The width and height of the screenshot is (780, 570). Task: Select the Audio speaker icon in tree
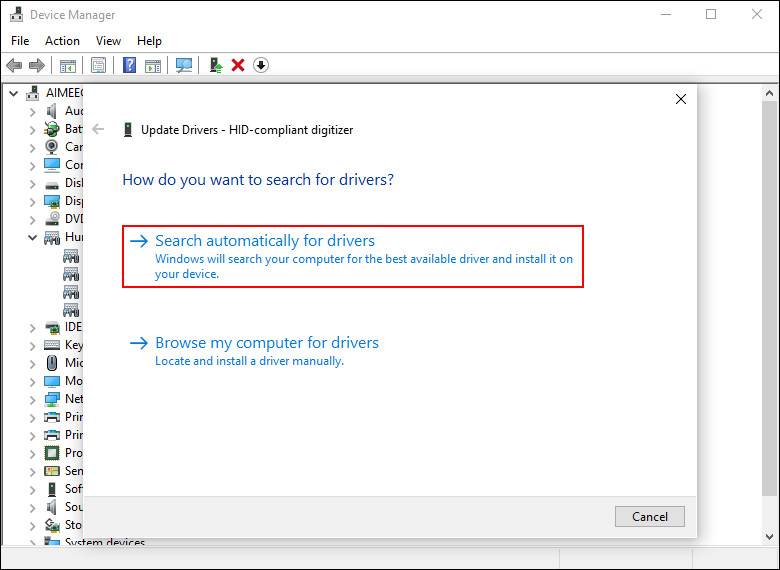click(52, 111)
